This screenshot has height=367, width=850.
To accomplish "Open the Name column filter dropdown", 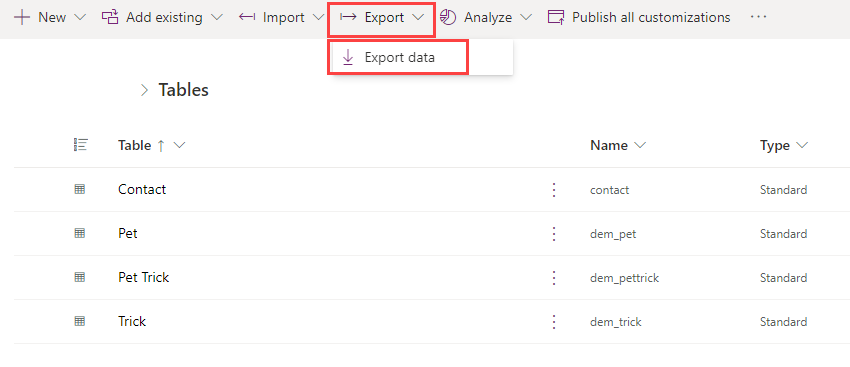I will (x=640, y=145).
